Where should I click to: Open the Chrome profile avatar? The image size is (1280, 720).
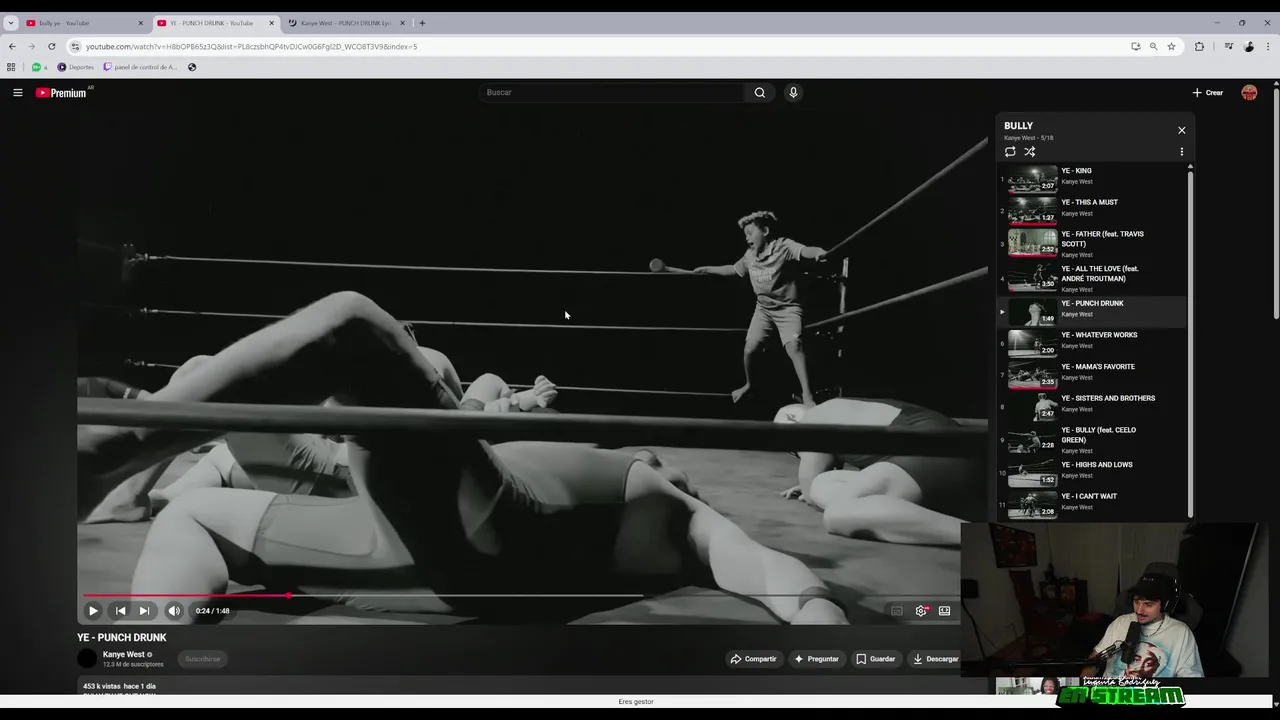point(1249,46)
